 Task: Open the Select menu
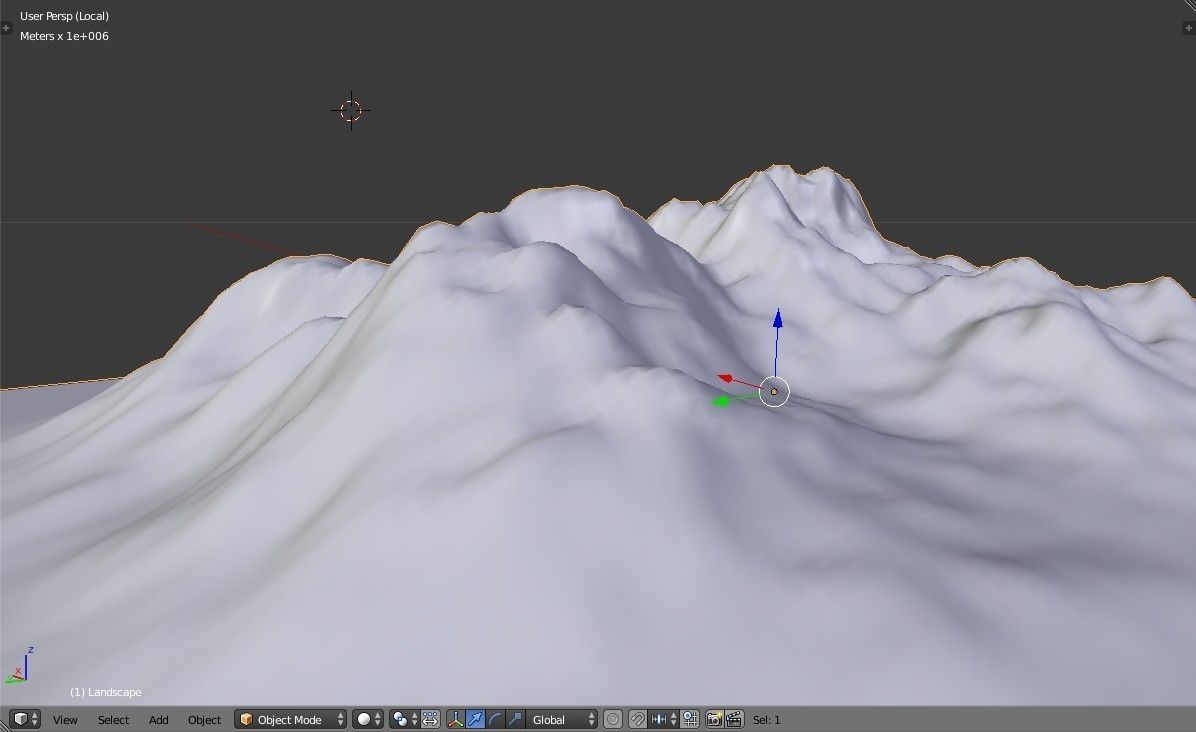click(113, 720)
